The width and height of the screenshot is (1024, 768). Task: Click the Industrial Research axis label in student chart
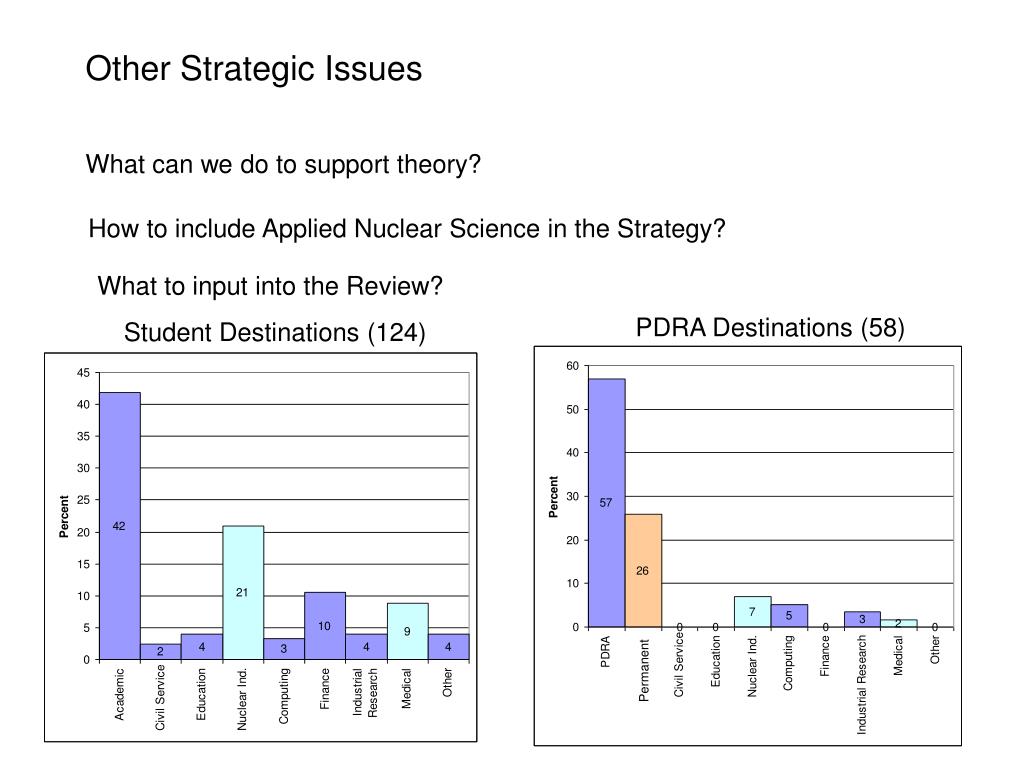365,692
